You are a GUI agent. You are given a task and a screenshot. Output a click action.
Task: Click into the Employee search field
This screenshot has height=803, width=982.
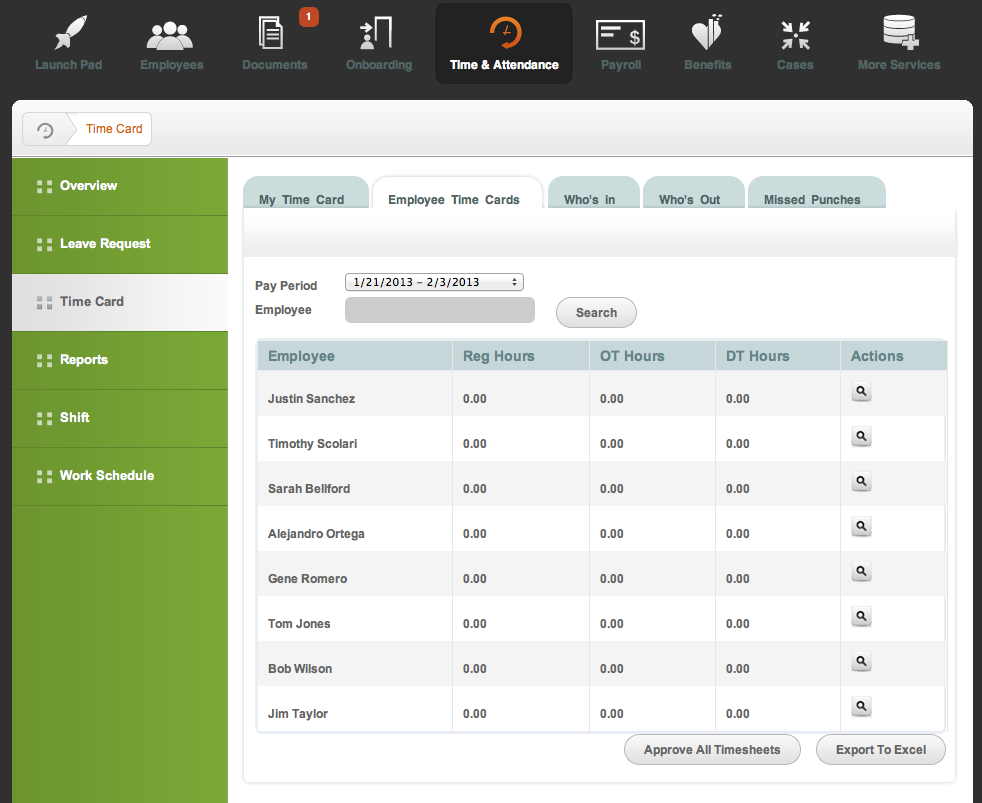click(439, 311)
